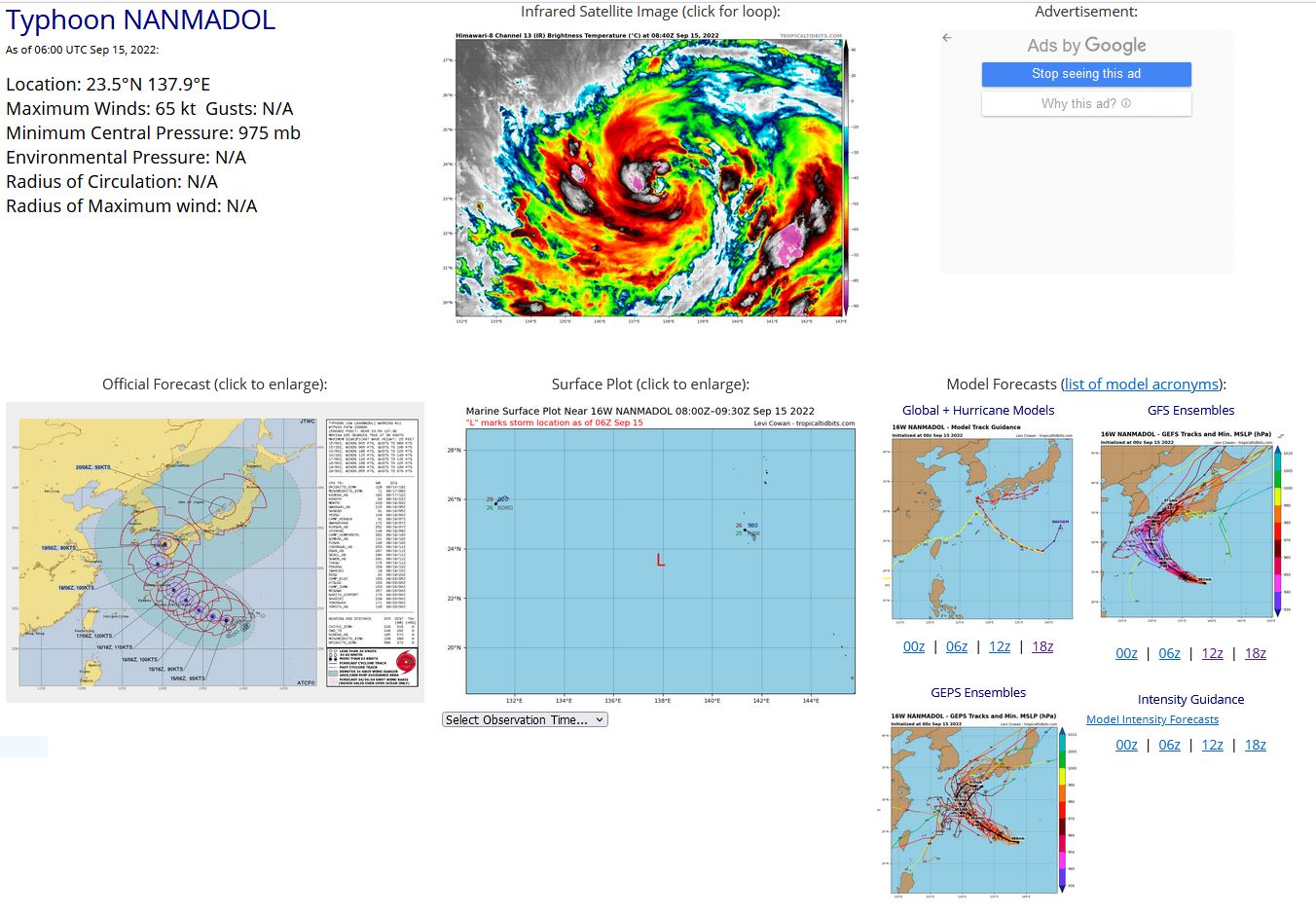Select 06z under GFS Ensembles
This screenshot has width=1316, height=916.
(x=1169, y=654)
